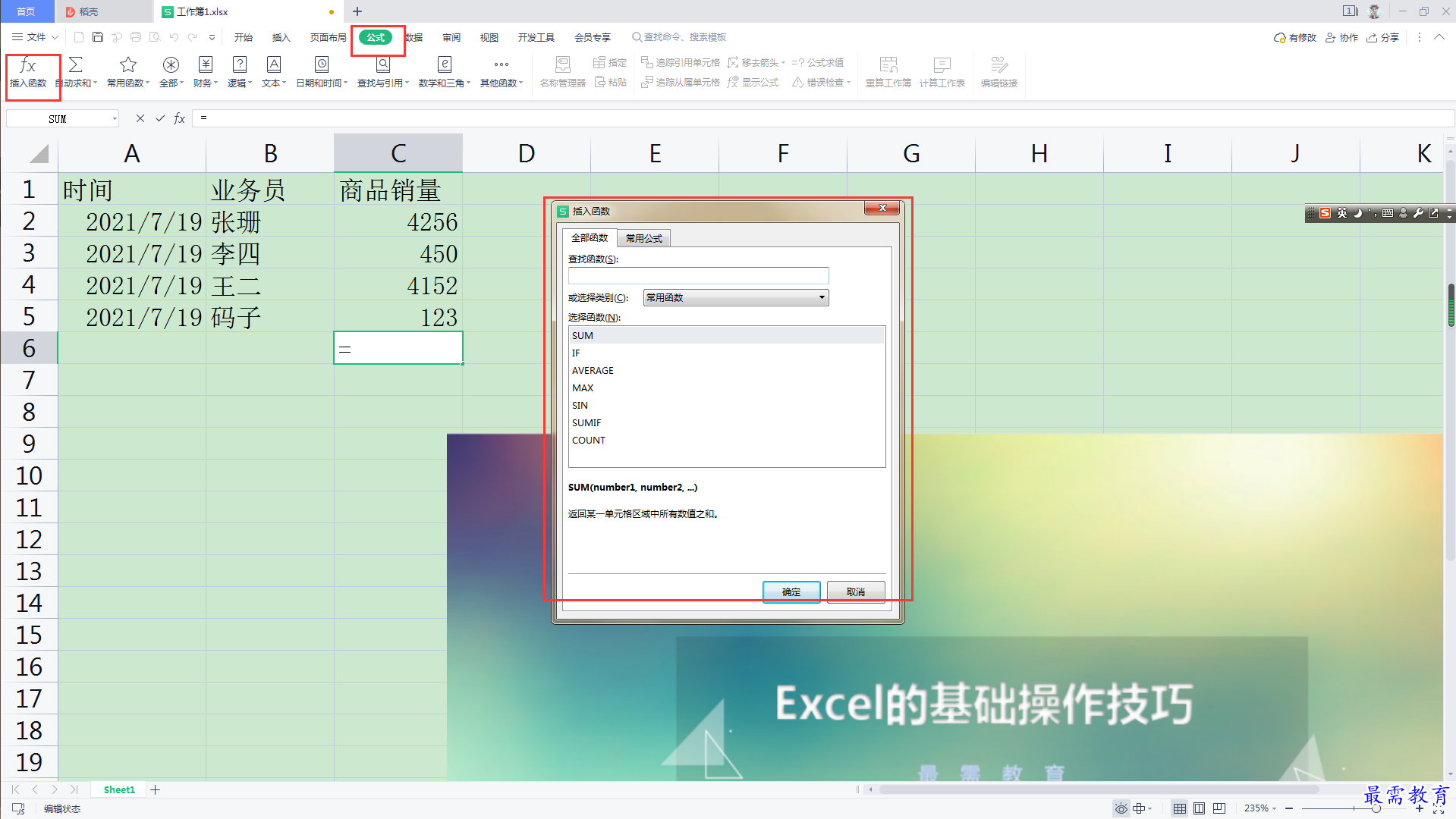1456x819 pixels.
Task: Confirm formula entry with the check icon
Action: [160, 118]
